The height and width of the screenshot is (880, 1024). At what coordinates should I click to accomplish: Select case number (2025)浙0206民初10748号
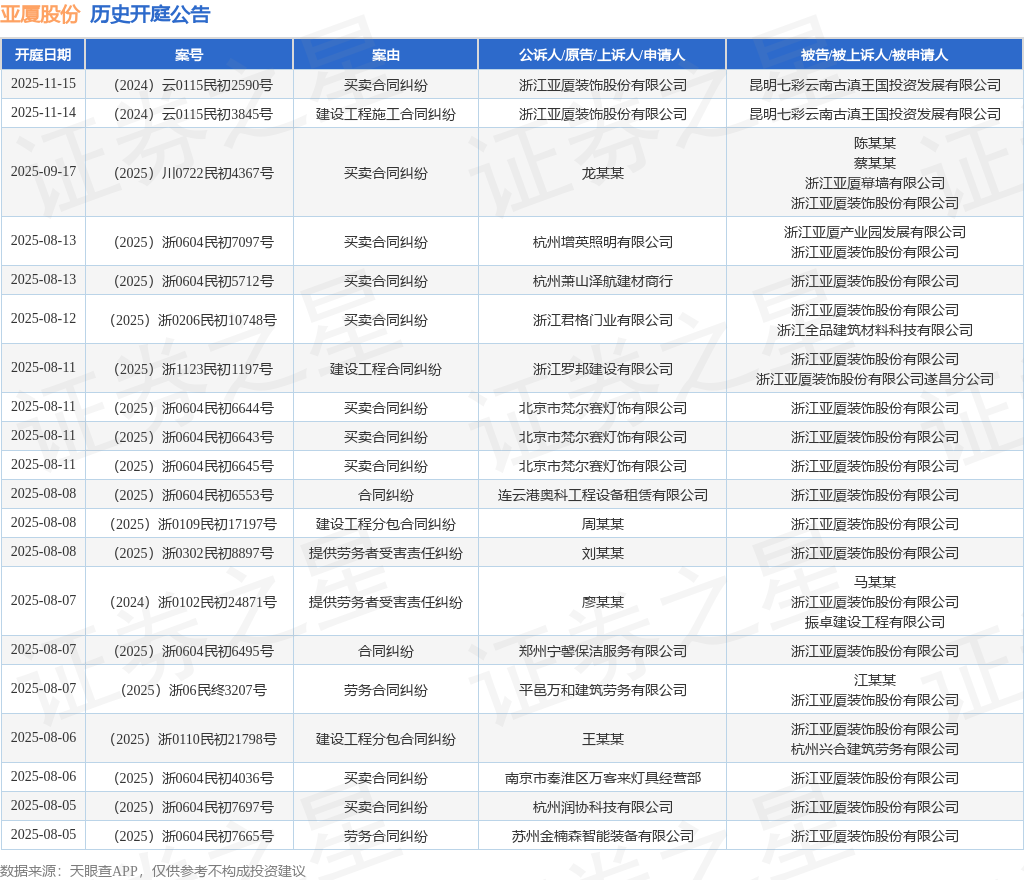189,320
